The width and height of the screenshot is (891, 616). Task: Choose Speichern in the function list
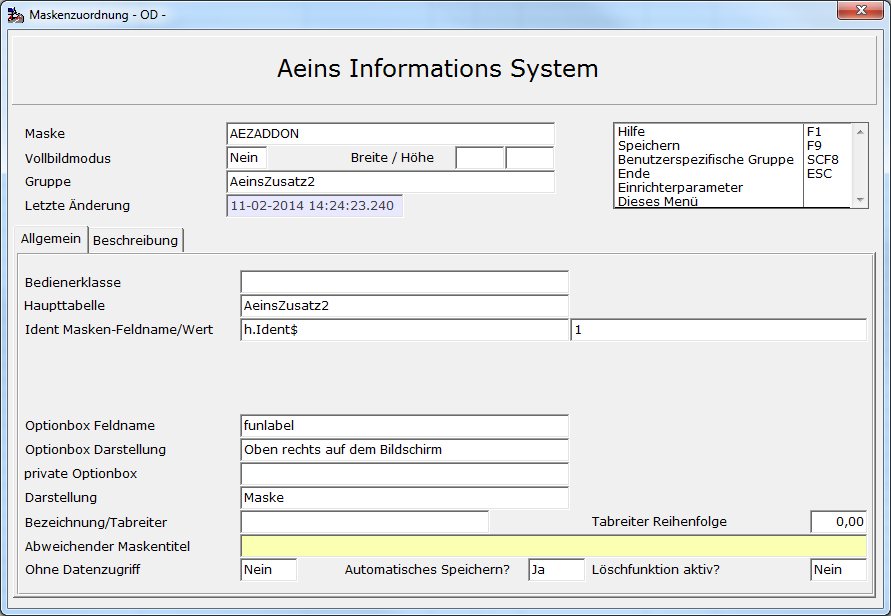point(648,145)
